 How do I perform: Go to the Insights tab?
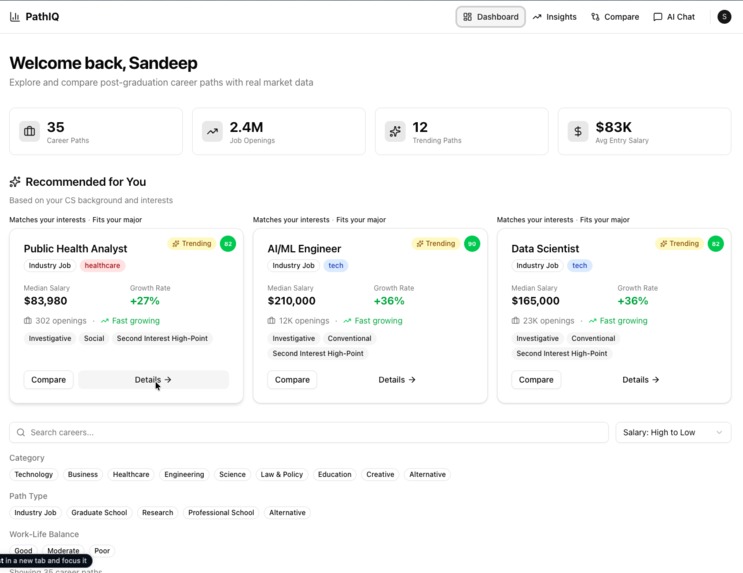click(x=554, y=17)
